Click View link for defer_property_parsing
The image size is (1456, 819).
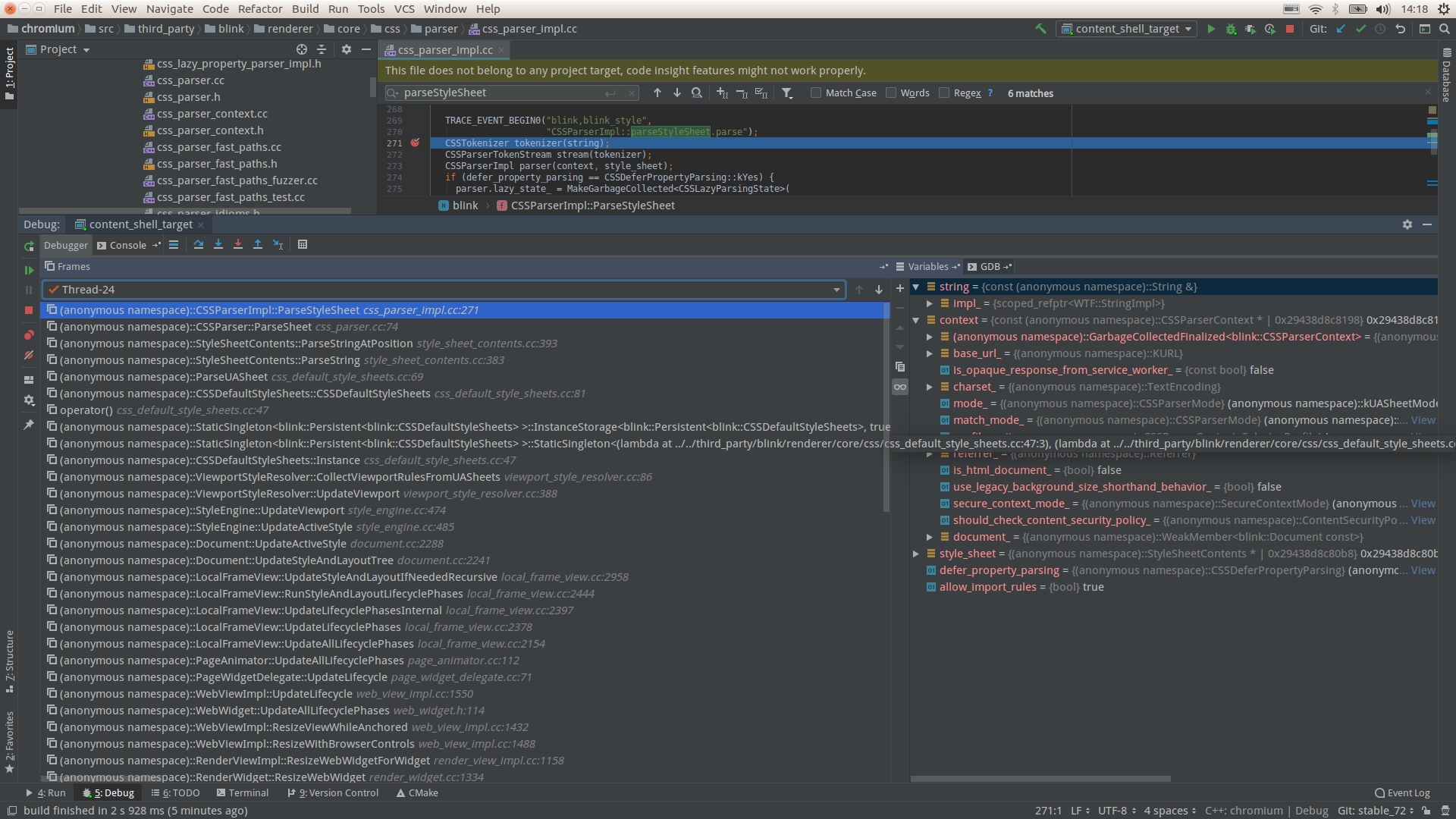[x=1423, y=570]
